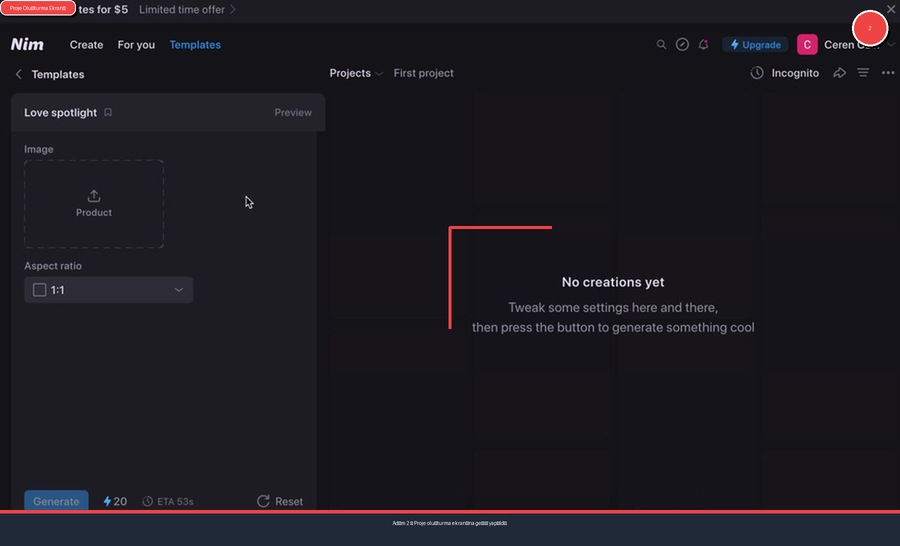Screen dimensions: 900x546
Task: Click the compass explore icon
Action: pyautogui.click(x=682, y=45)
